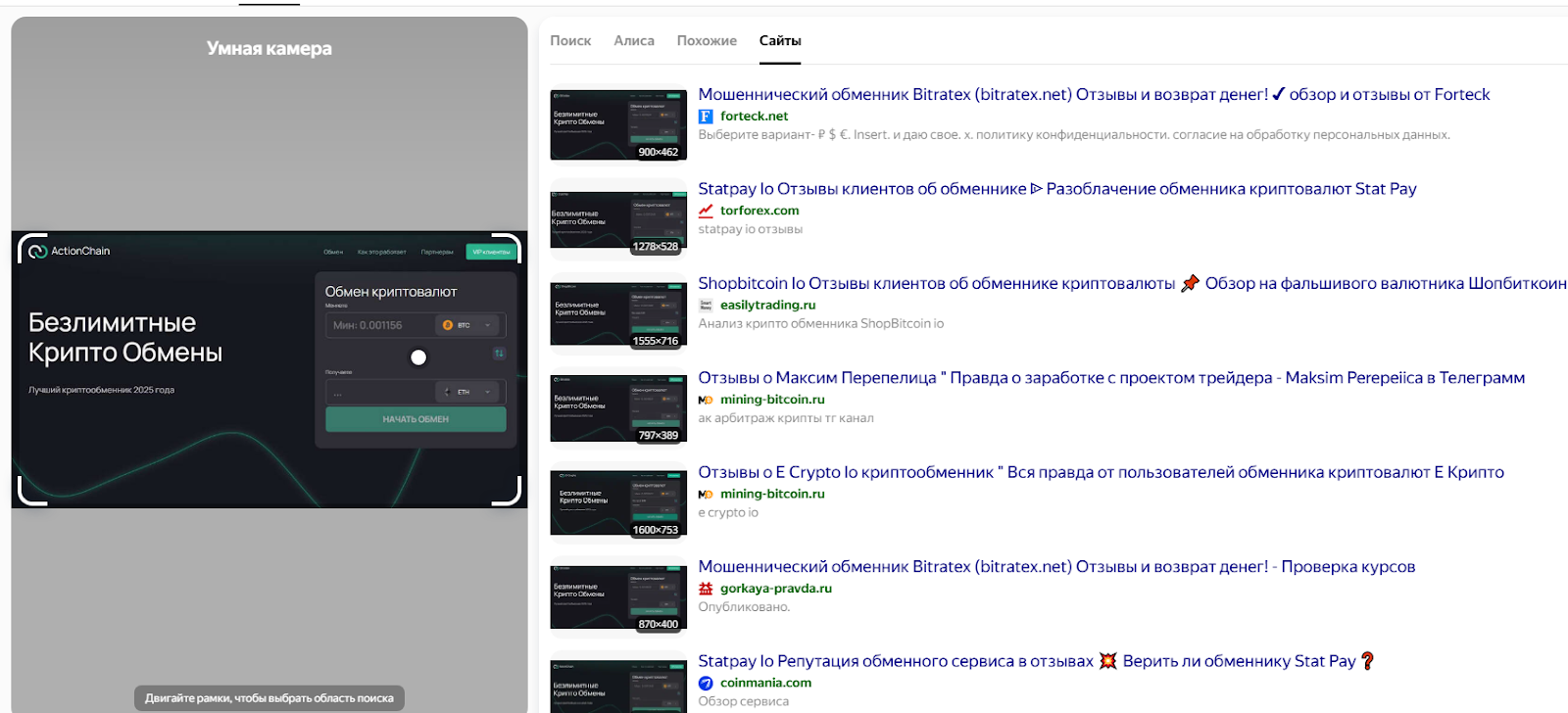Click the VIP клиентам green button
The width and height of the screenshot is (1568, 713).
(x=491, y=252)
